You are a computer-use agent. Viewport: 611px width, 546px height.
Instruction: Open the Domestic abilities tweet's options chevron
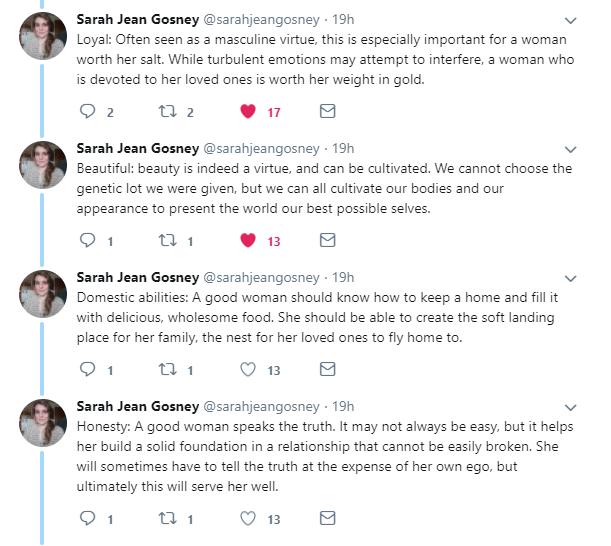571,278
